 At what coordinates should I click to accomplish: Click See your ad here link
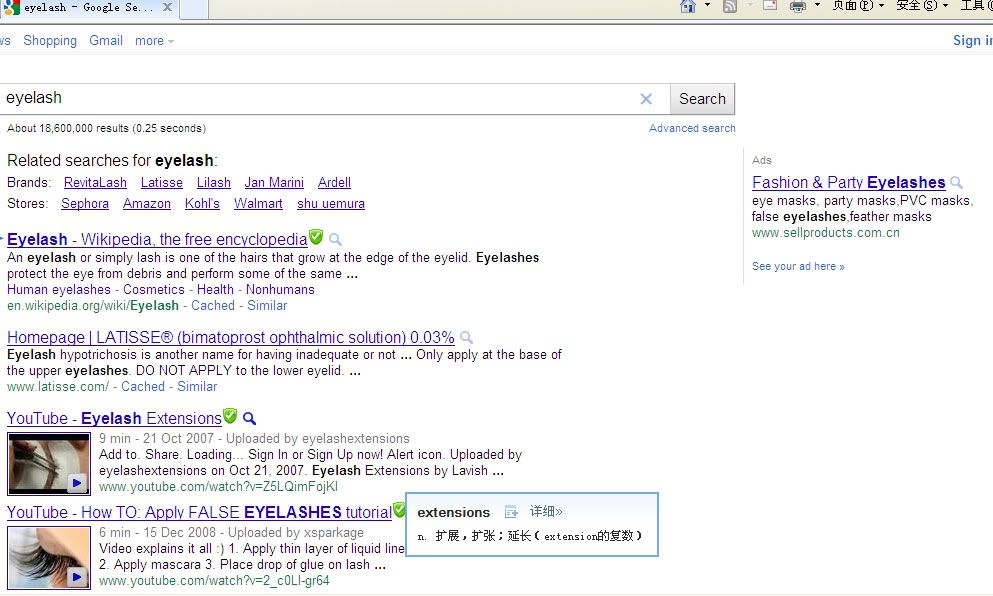tap(798, 266)
